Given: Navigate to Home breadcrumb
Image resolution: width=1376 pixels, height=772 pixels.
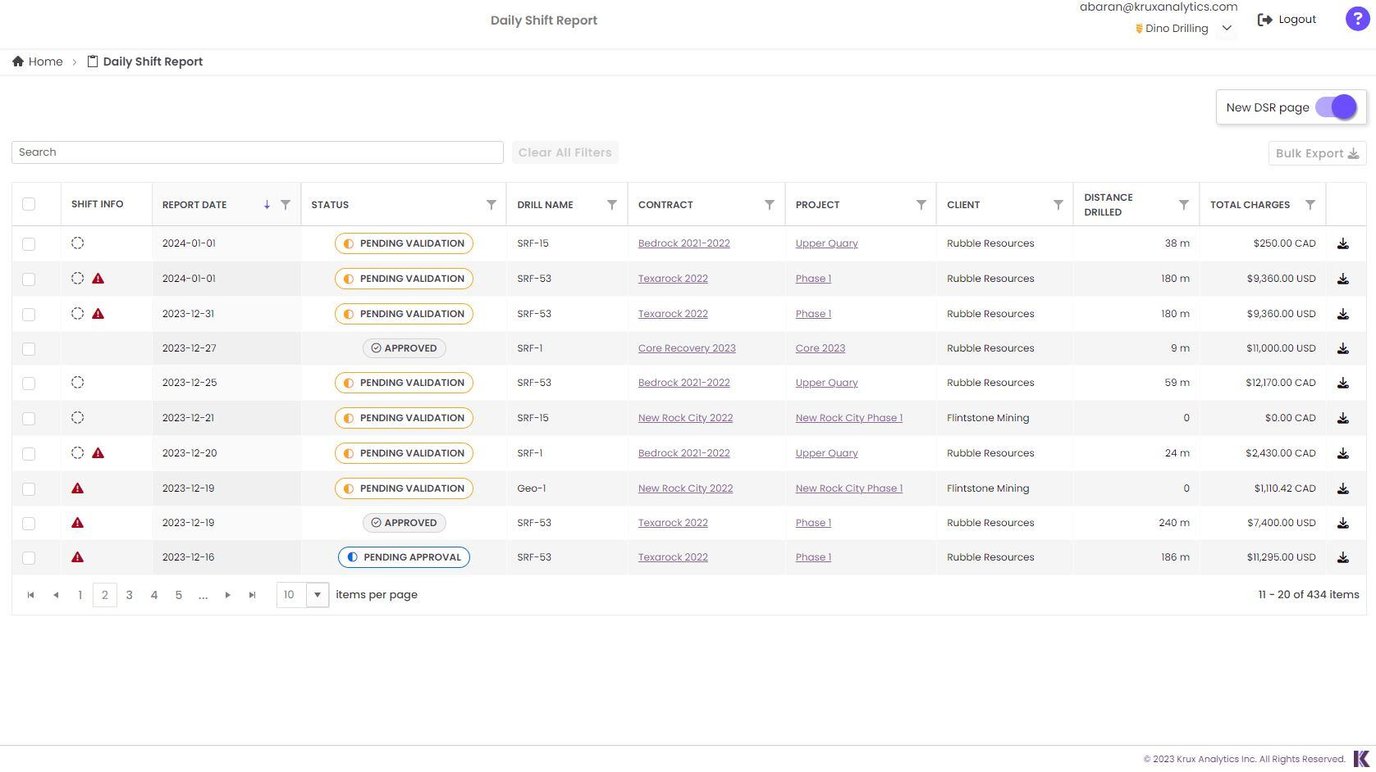Looking at the screenshot, I should pyautogui.click(x=37, y=62).
